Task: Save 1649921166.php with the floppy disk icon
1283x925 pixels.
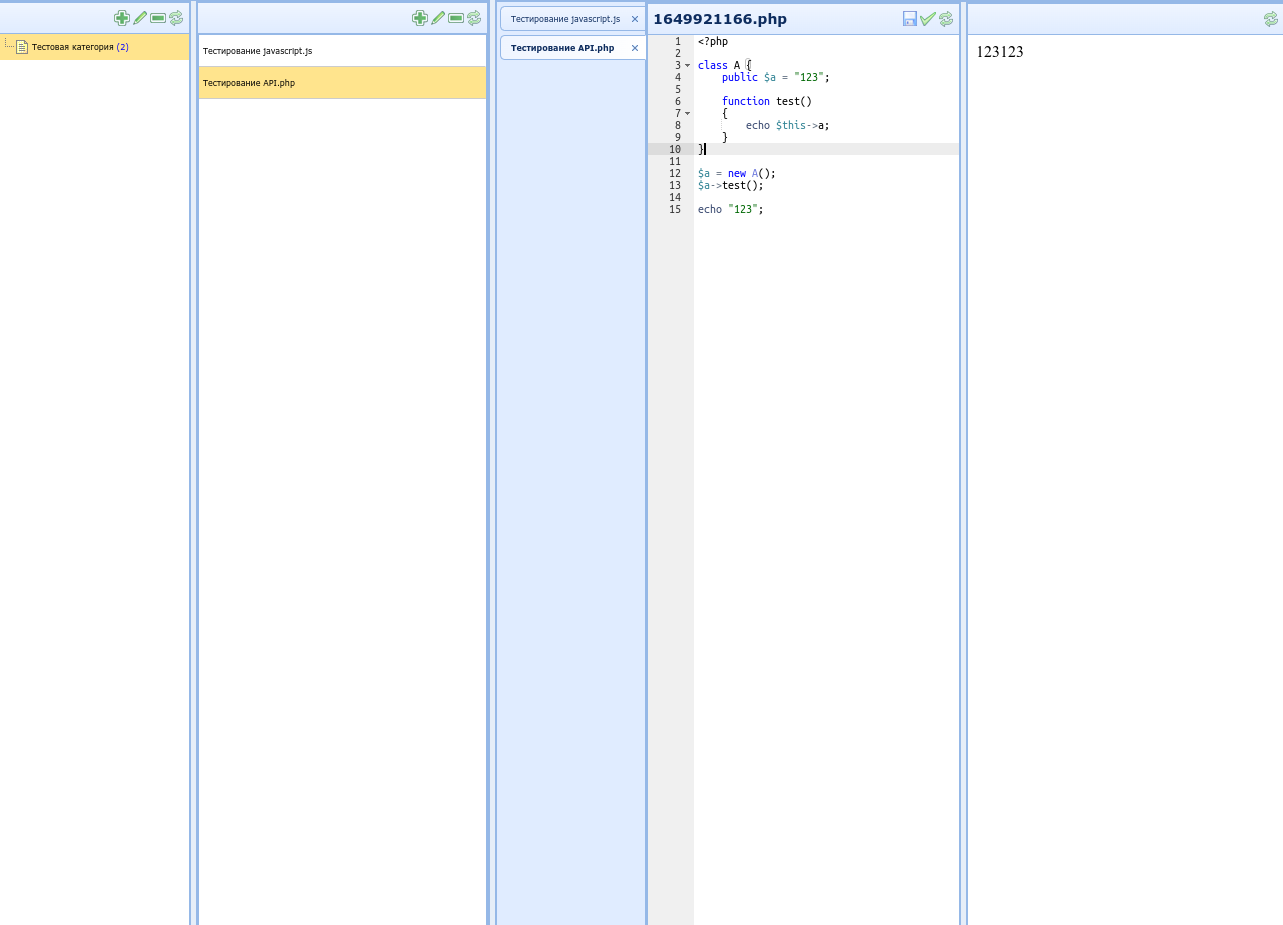Action: point(910,18)
